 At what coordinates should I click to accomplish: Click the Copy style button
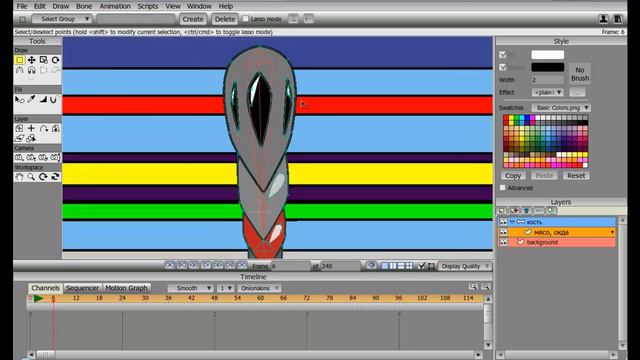pos(513,176)
